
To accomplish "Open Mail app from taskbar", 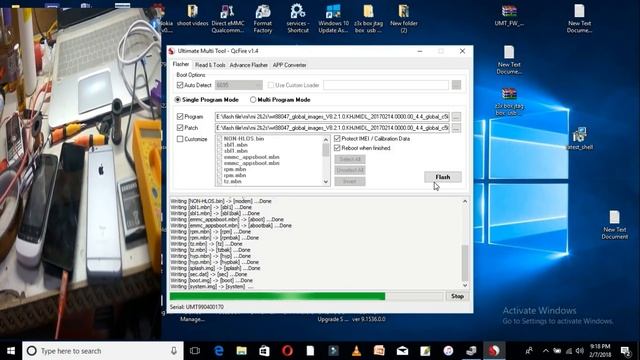I will [402, 351].
